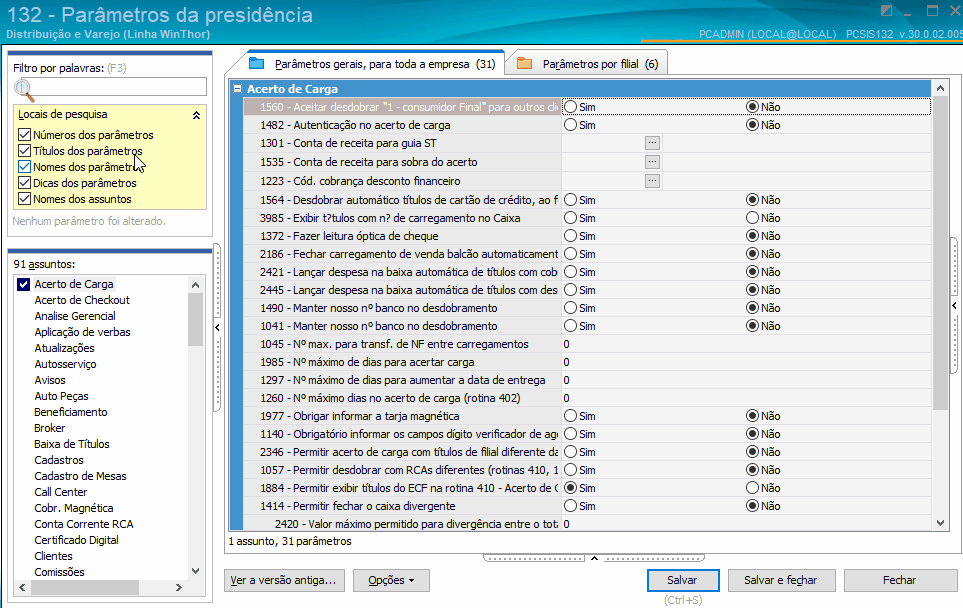The width and height of the screenshot is (963, 608).
Task: Click the Salvar button
Action: [x=682, y=580]
